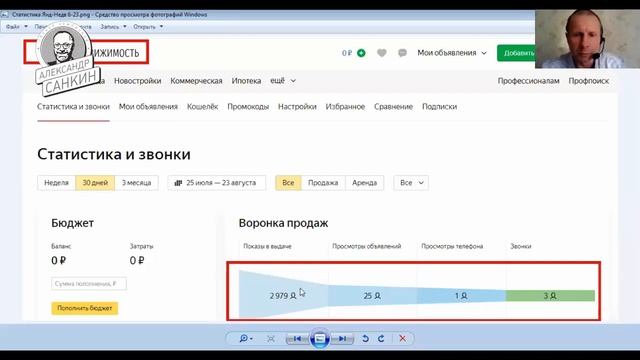Open the Кошелёк tab

coord(202,107)
